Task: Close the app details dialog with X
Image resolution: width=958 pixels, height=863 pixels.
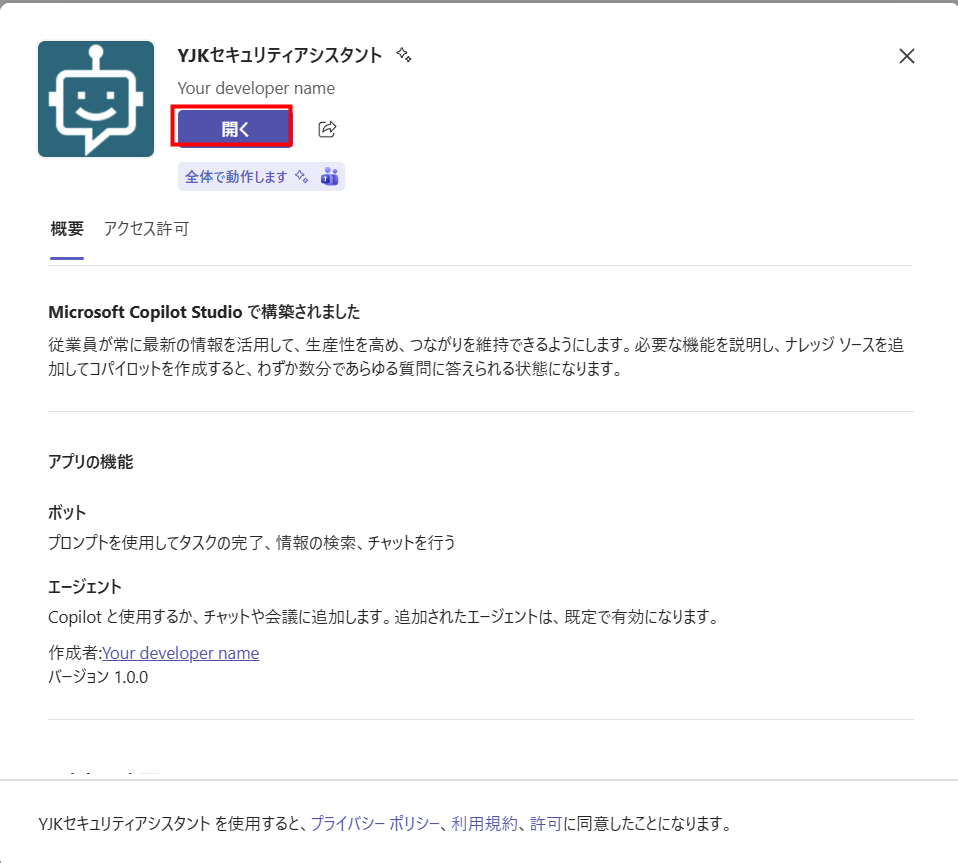Action: click(907, 56)
